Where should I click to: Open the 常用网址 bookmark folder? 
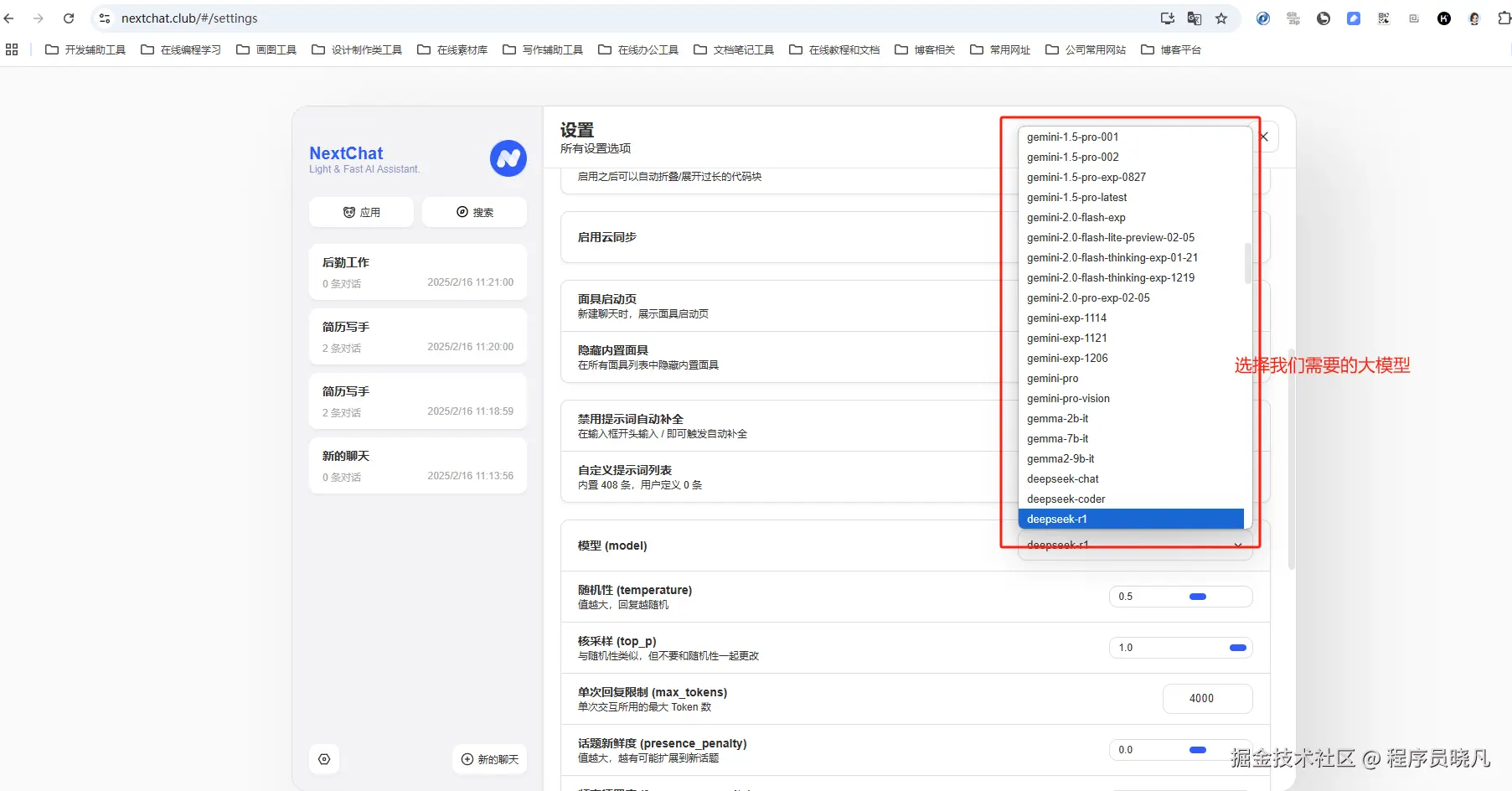pyautogui.click(x=1000, y=49)
